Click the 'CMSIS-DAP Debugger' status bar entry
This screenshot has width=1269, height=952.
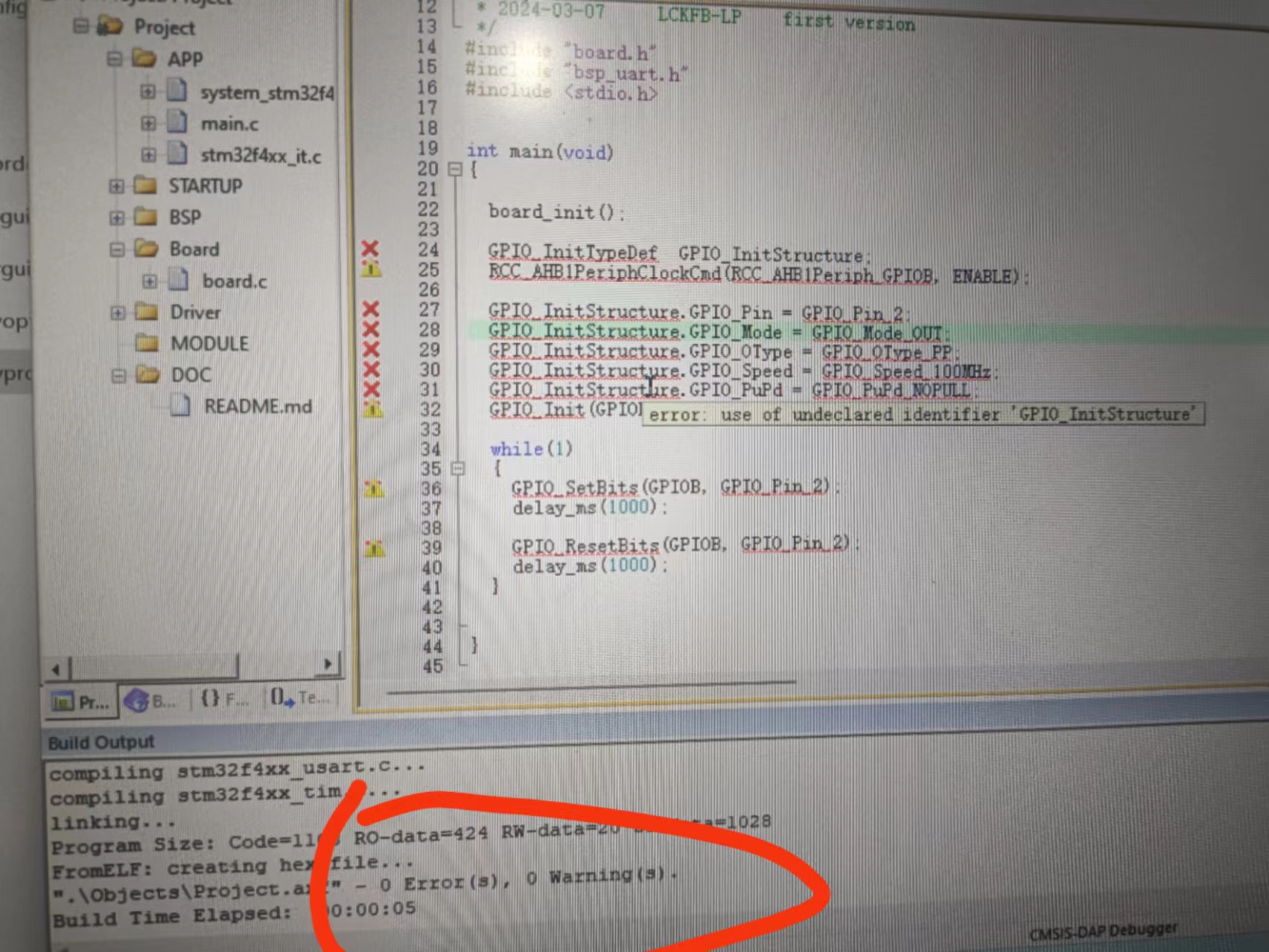coord(1104,931)
